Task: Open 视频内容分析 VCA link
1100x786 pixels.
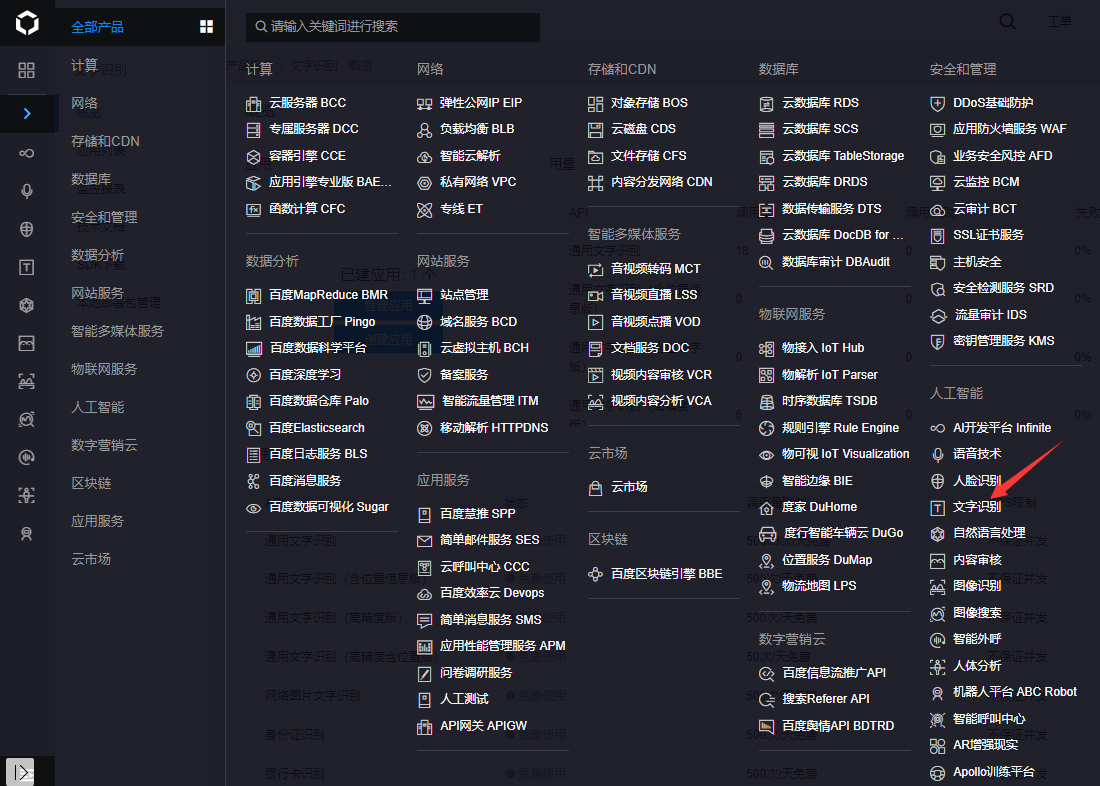Action: [x=661, y=401]
